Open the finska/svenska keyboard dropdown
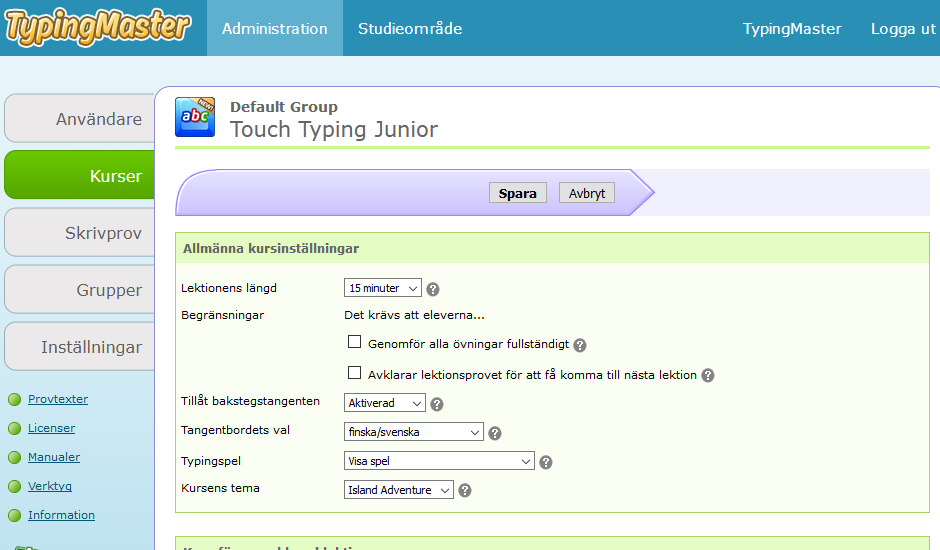The image size is (940, 550). 414,432
